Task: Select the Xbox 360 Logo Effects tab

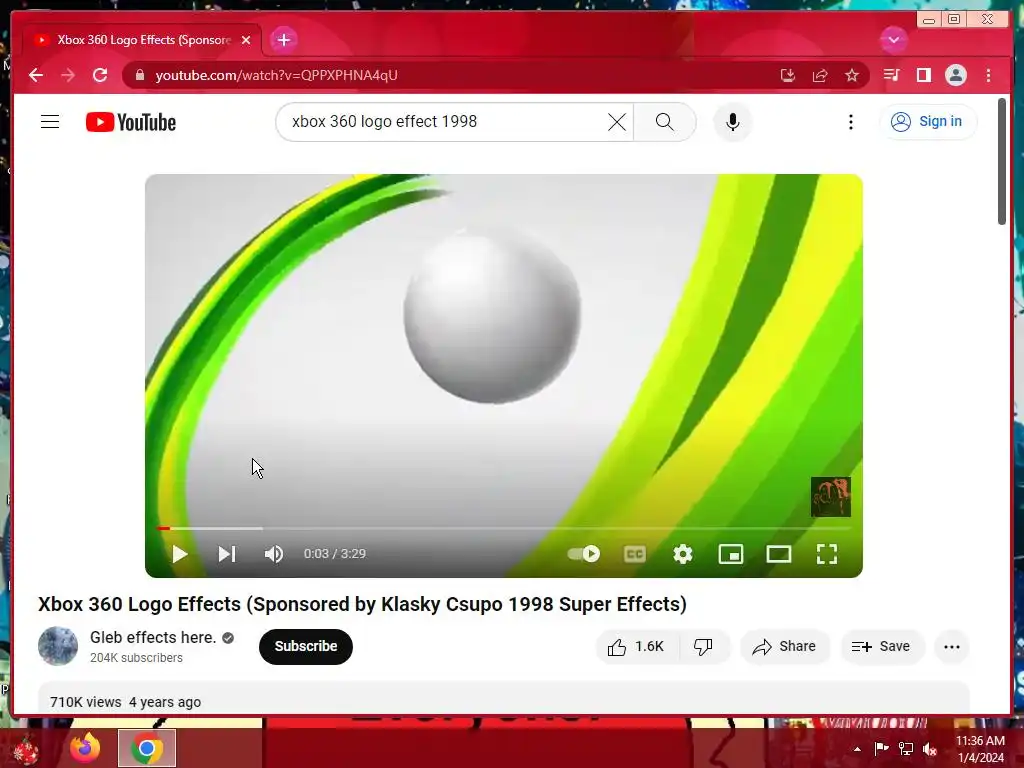Action: click(x=142, y=40)
